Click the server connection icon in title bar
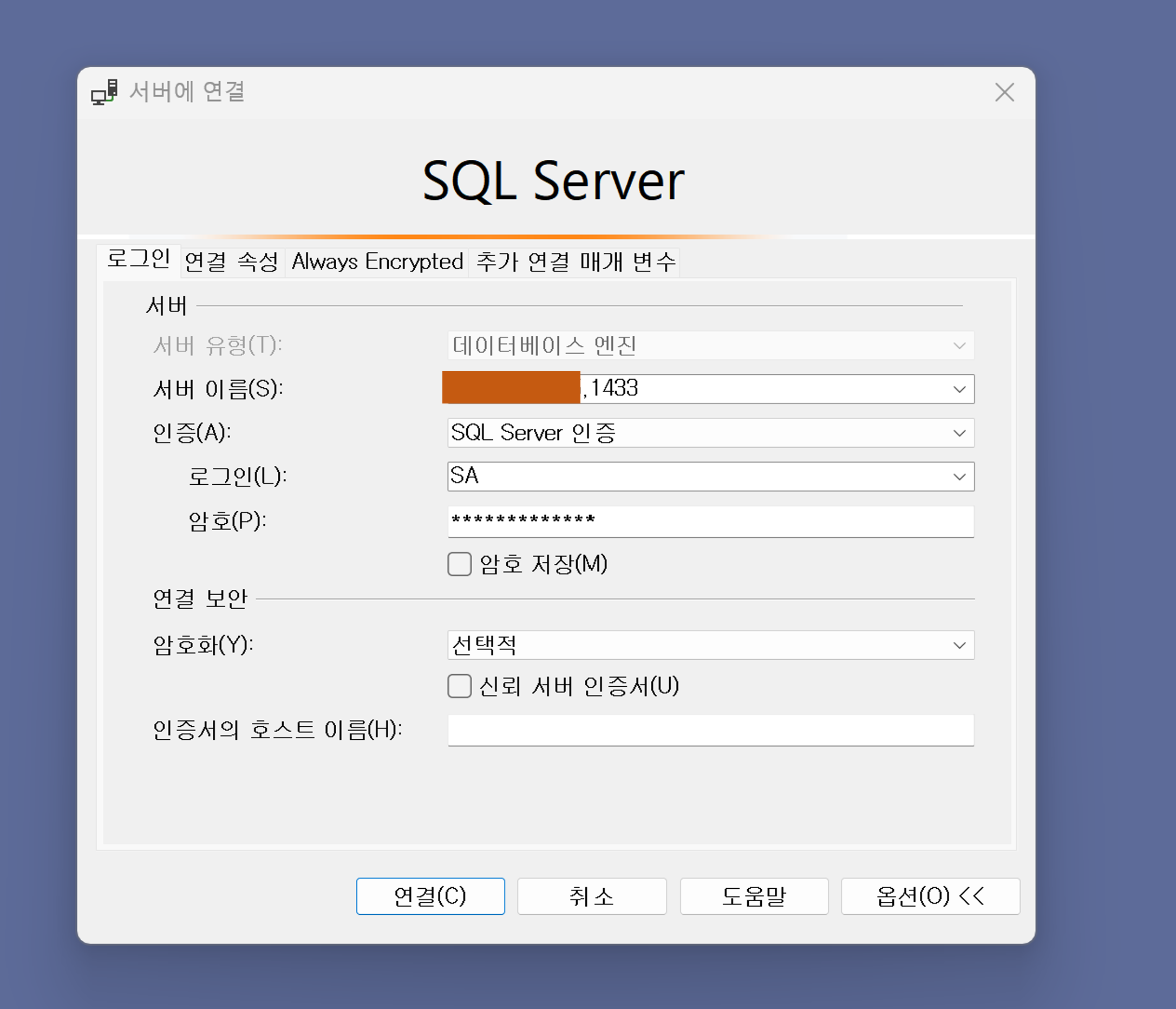The width and height of the screenshot is (1176, 1009). coord(105,92)
